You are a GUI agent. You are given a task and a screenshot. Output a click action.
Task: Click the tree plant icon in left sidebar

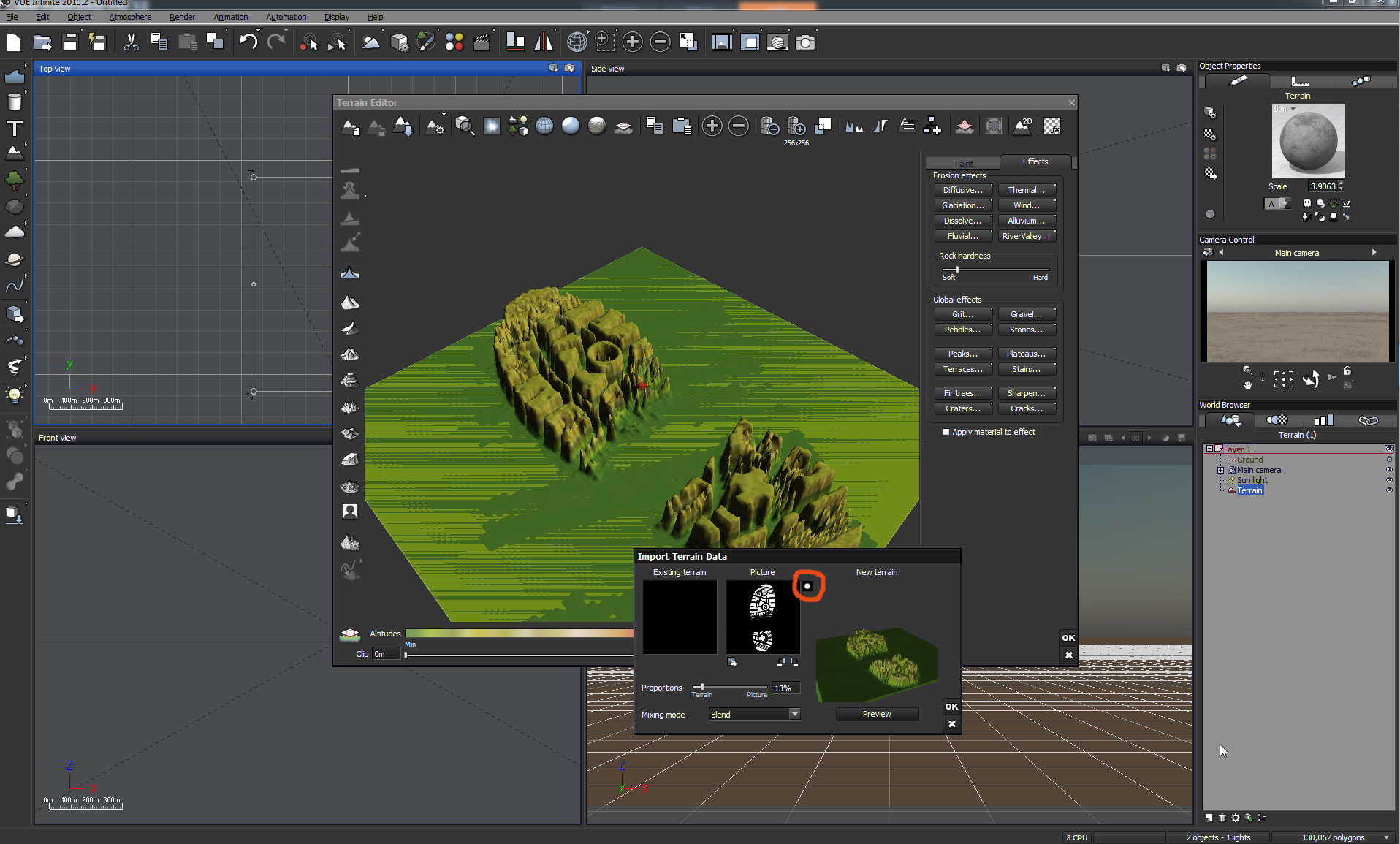point(14,180)
